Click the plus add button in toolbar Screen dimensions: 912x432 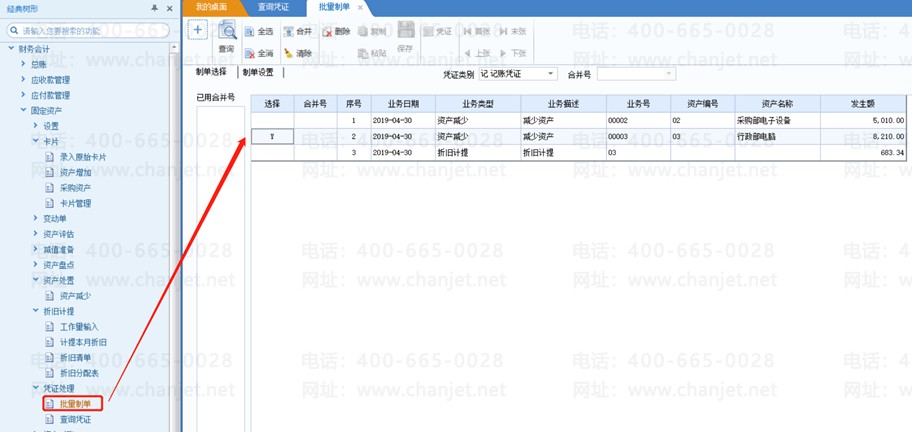(198, 30)
